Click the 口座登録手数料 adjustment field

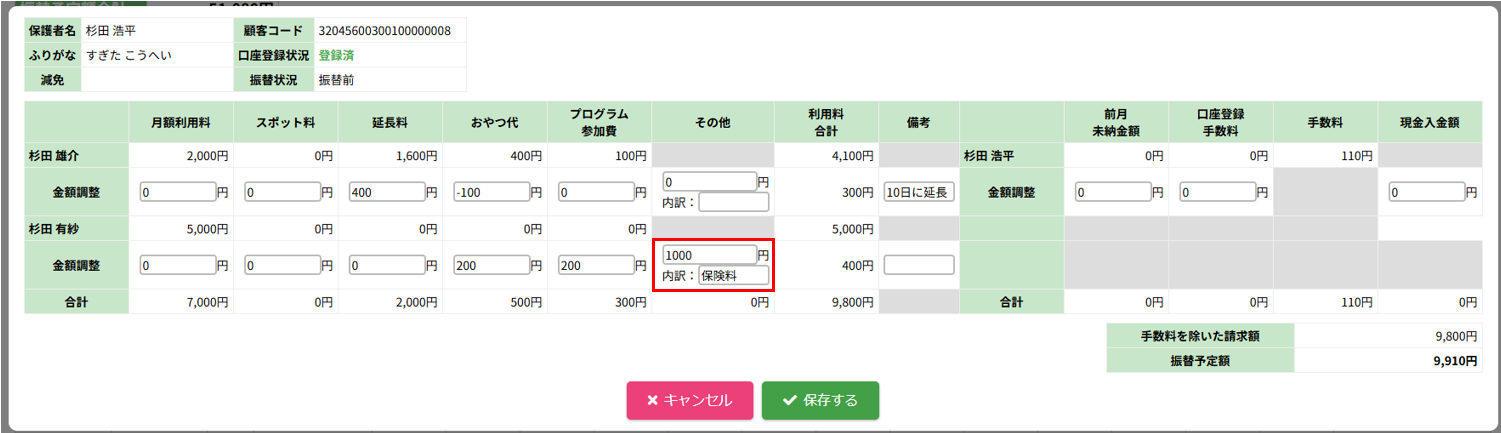coord(1217,192)
